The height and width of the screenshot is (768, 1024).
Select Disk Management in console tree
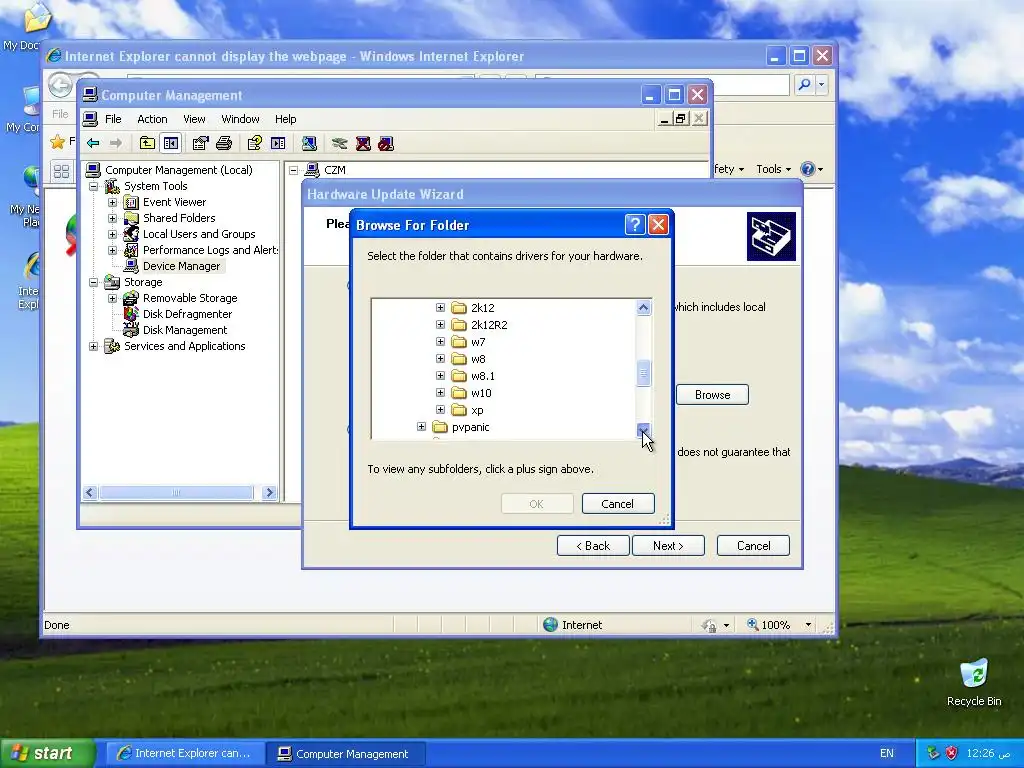(185, 330)
